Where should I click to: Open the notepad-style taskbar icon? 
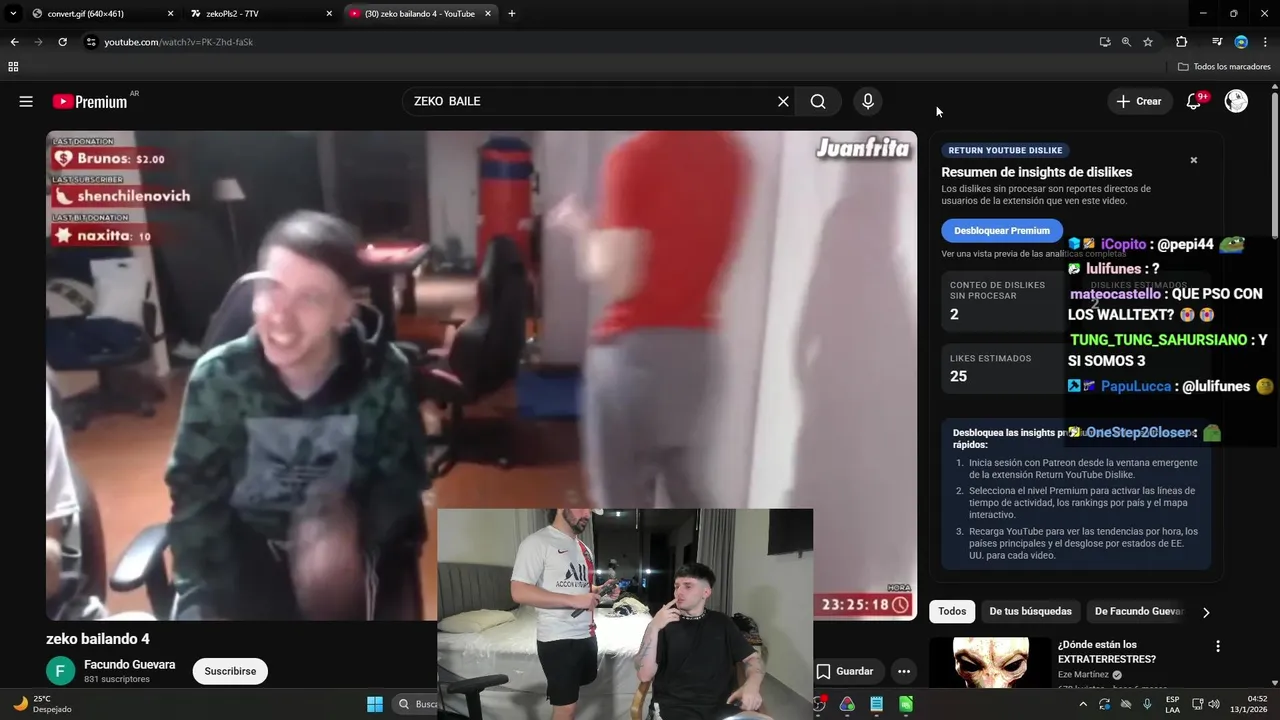click(876, 704)
